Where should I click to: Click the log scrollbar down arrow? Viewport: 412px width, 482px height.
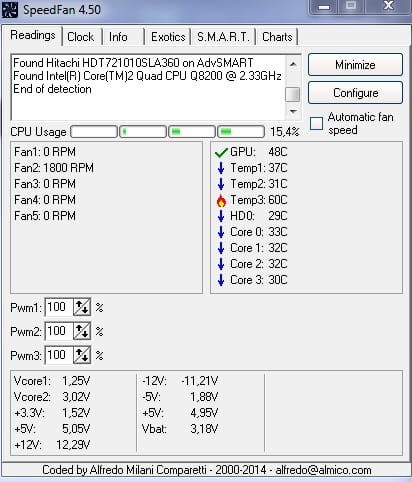(x=293, y=111)
